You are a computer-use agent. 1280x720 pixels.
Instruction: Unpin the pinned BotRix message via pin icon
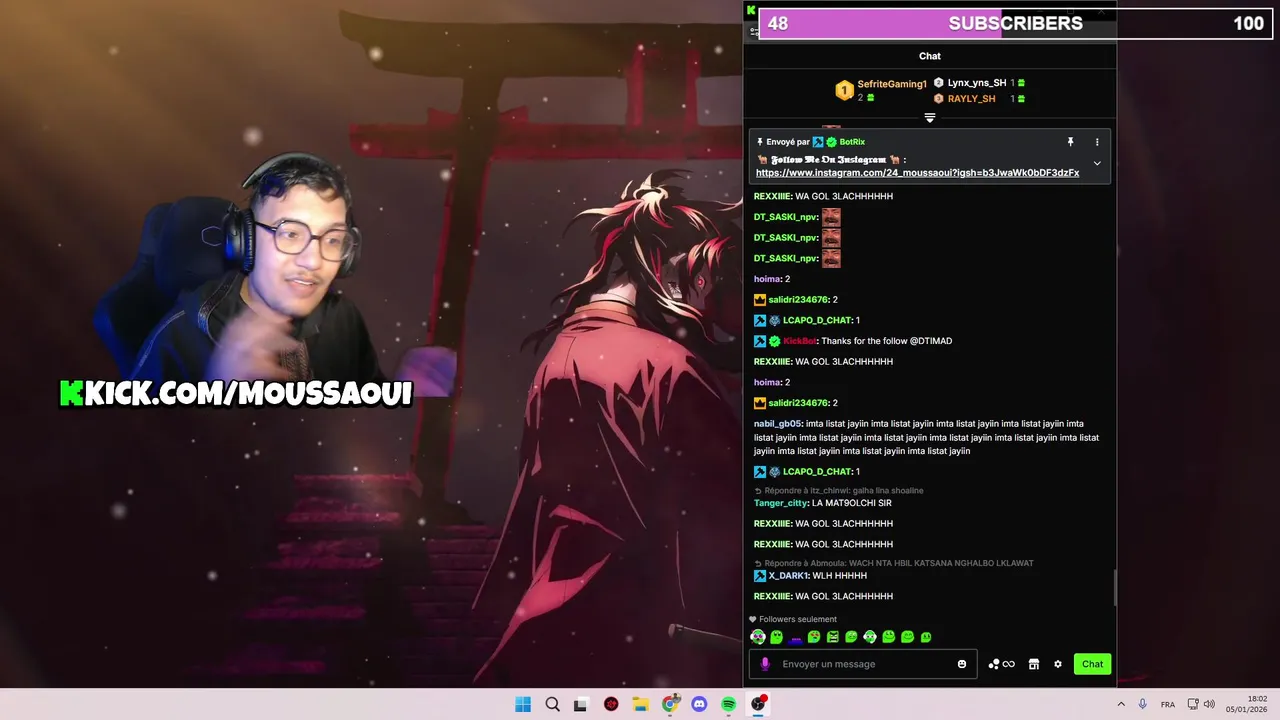click(1070, 142)
